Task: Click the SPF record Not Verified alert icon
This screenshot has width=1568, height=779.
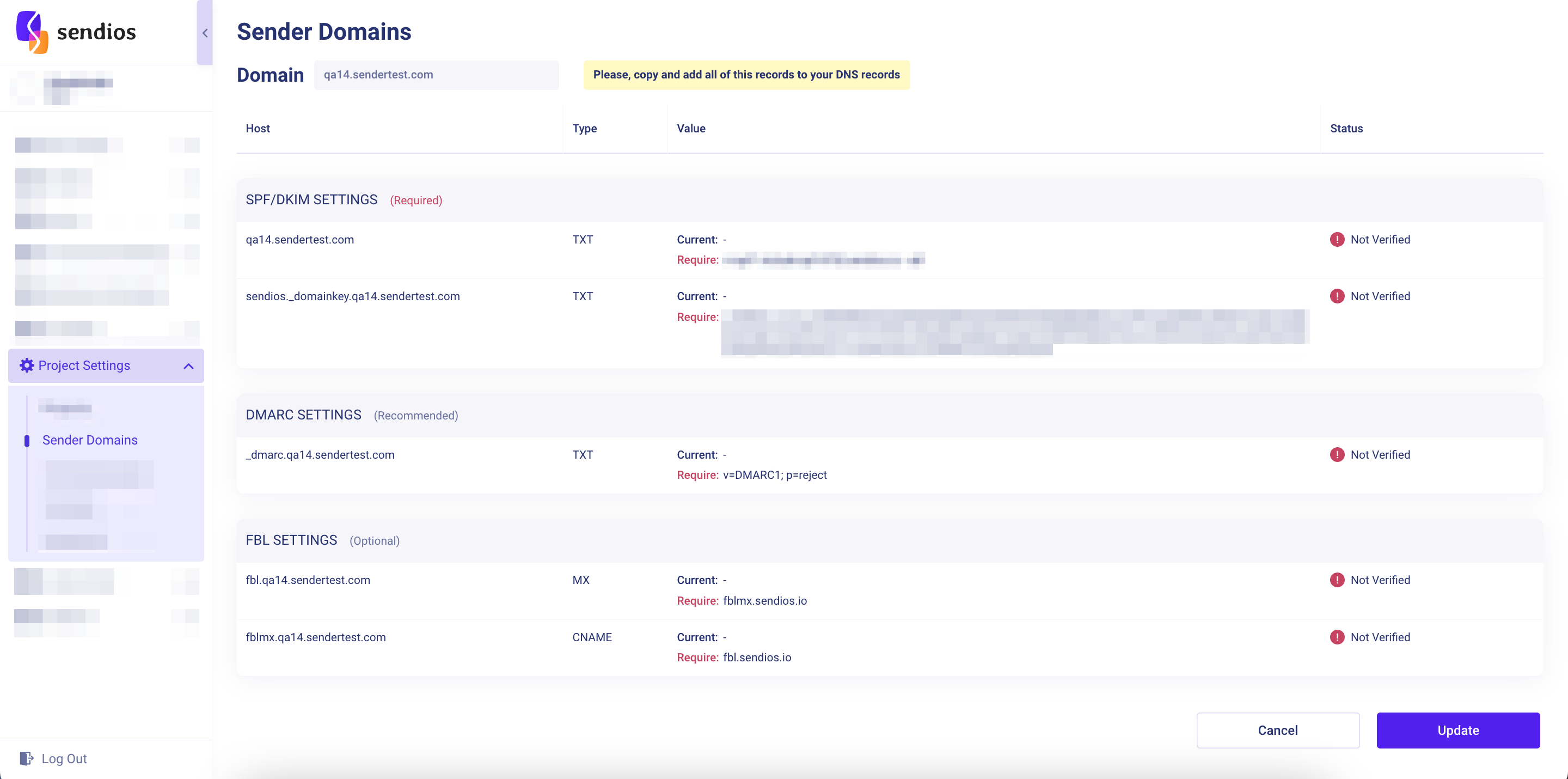Action: pos(1337,239)
